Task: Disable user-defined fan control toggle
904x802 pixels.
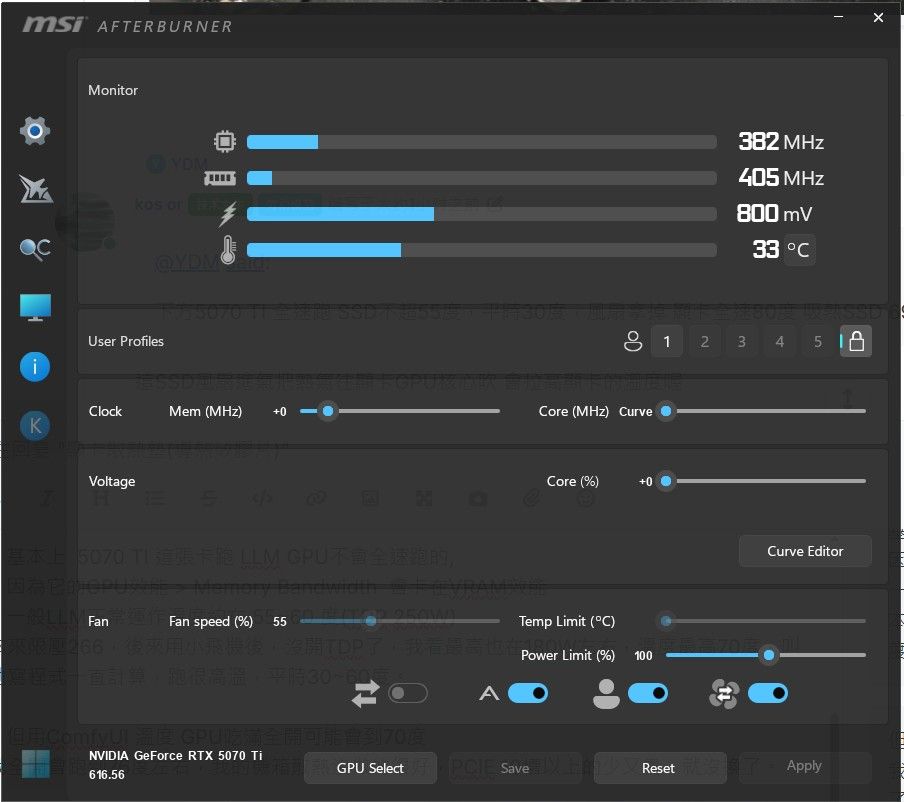Action: tap(647, 693)
